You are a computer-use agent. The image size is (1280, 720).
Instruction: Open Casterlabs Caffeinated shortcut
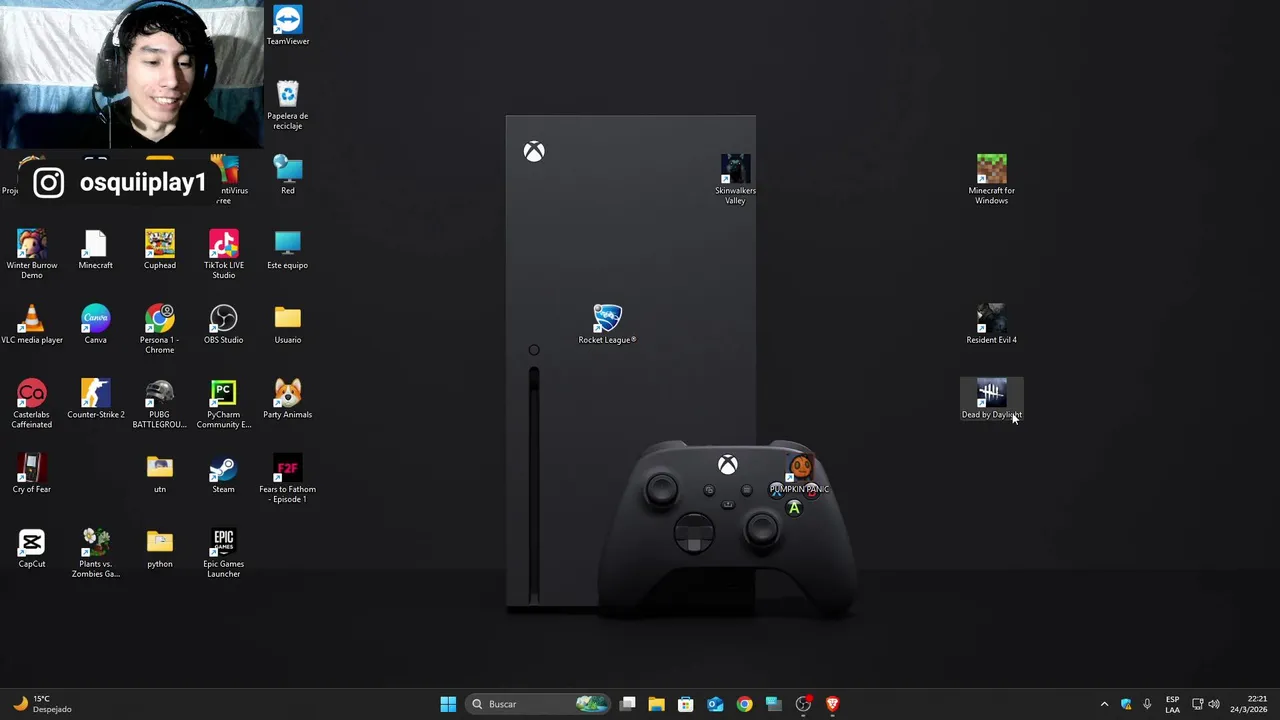pyautogui.click(x=32, y=404)
